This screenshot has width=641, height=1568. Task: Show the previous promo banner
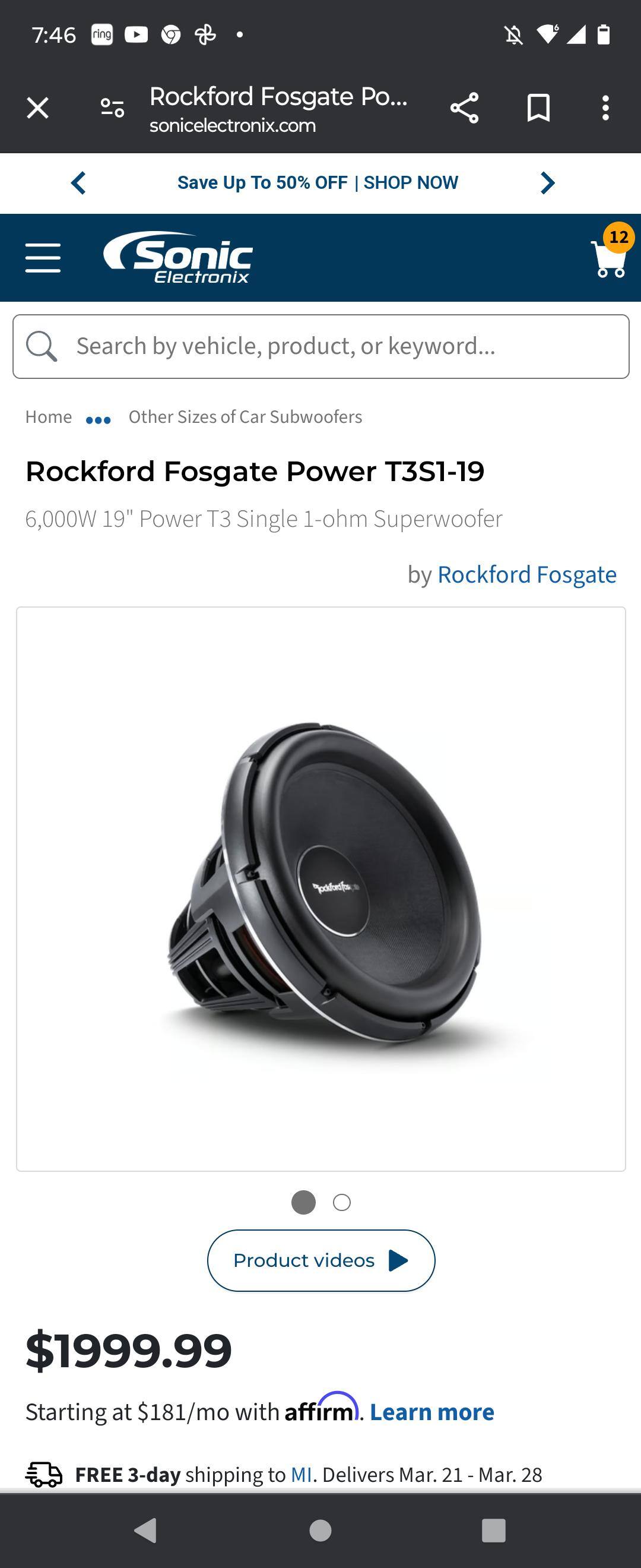point(78,182)
